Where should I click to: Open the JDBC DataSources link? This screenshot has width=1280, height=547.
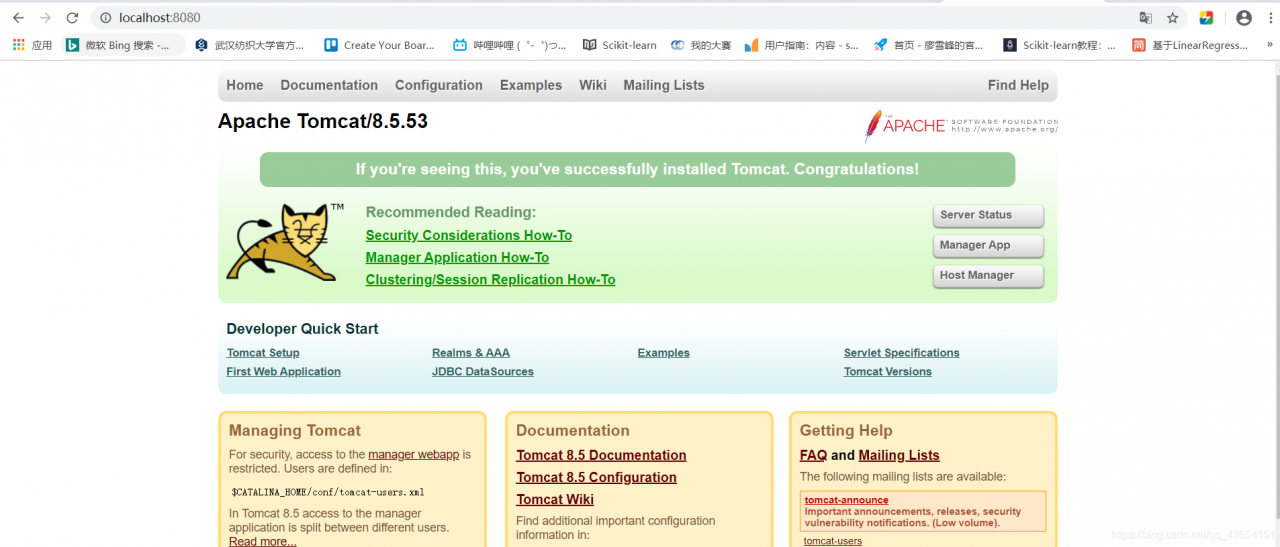(483, 372)
